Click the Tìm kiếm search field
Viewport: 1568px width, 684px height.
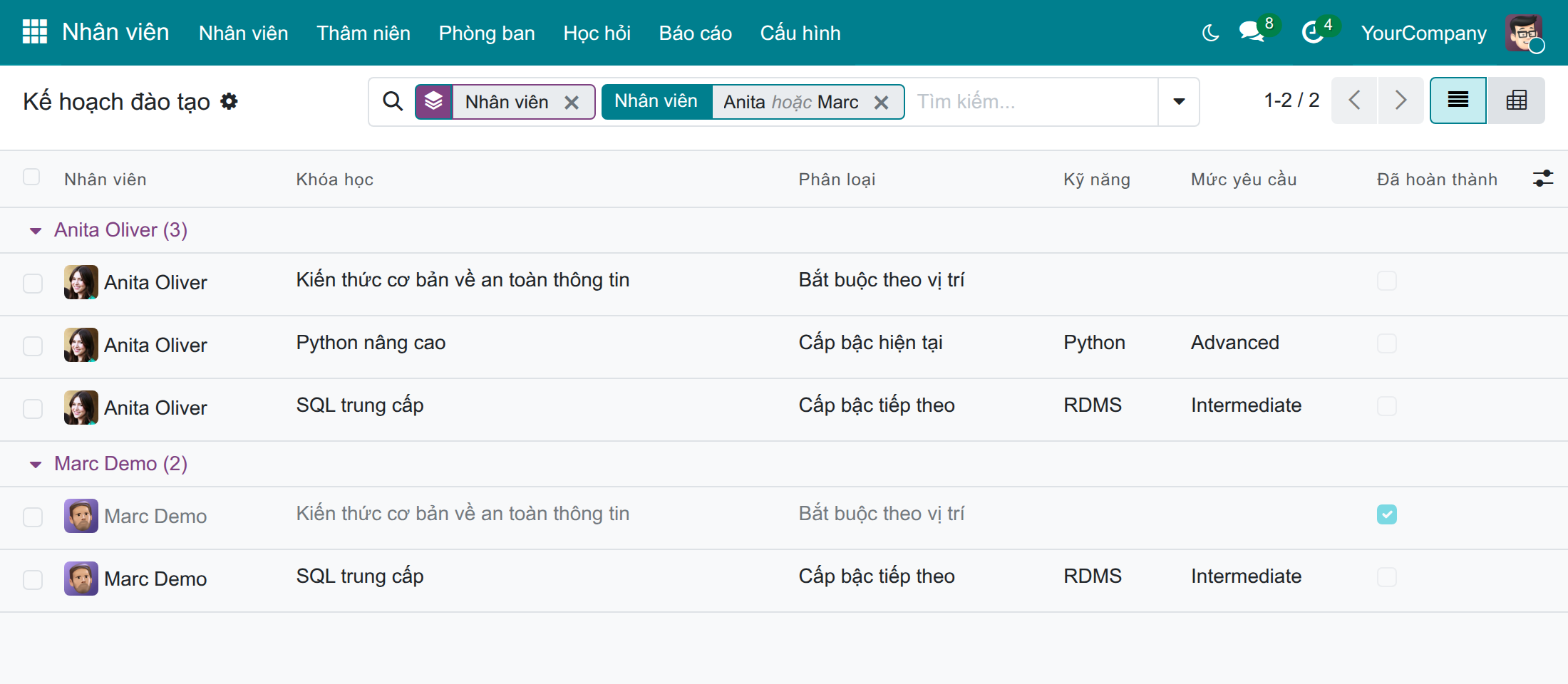(1033, 102)
